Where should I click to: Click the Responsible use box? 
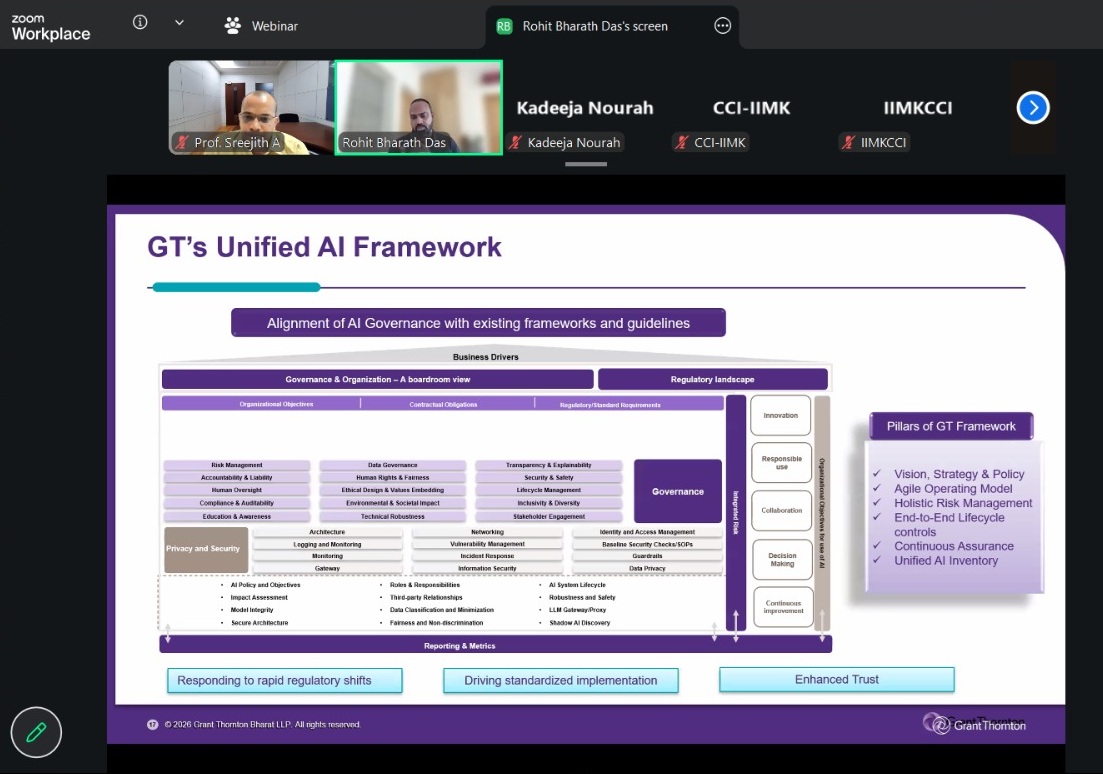(x=782, y=462)
